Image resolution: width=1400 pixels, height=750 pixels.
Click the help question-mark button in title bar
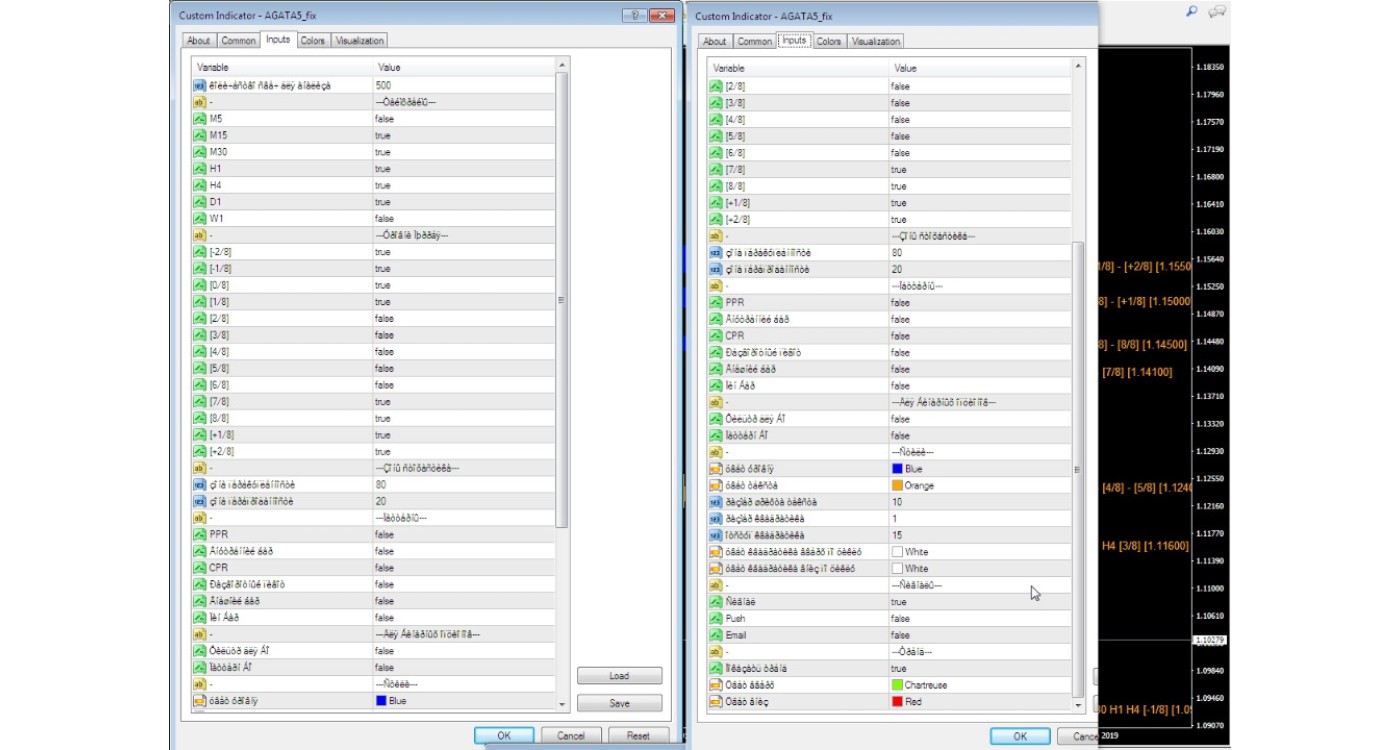click(634, 15)
